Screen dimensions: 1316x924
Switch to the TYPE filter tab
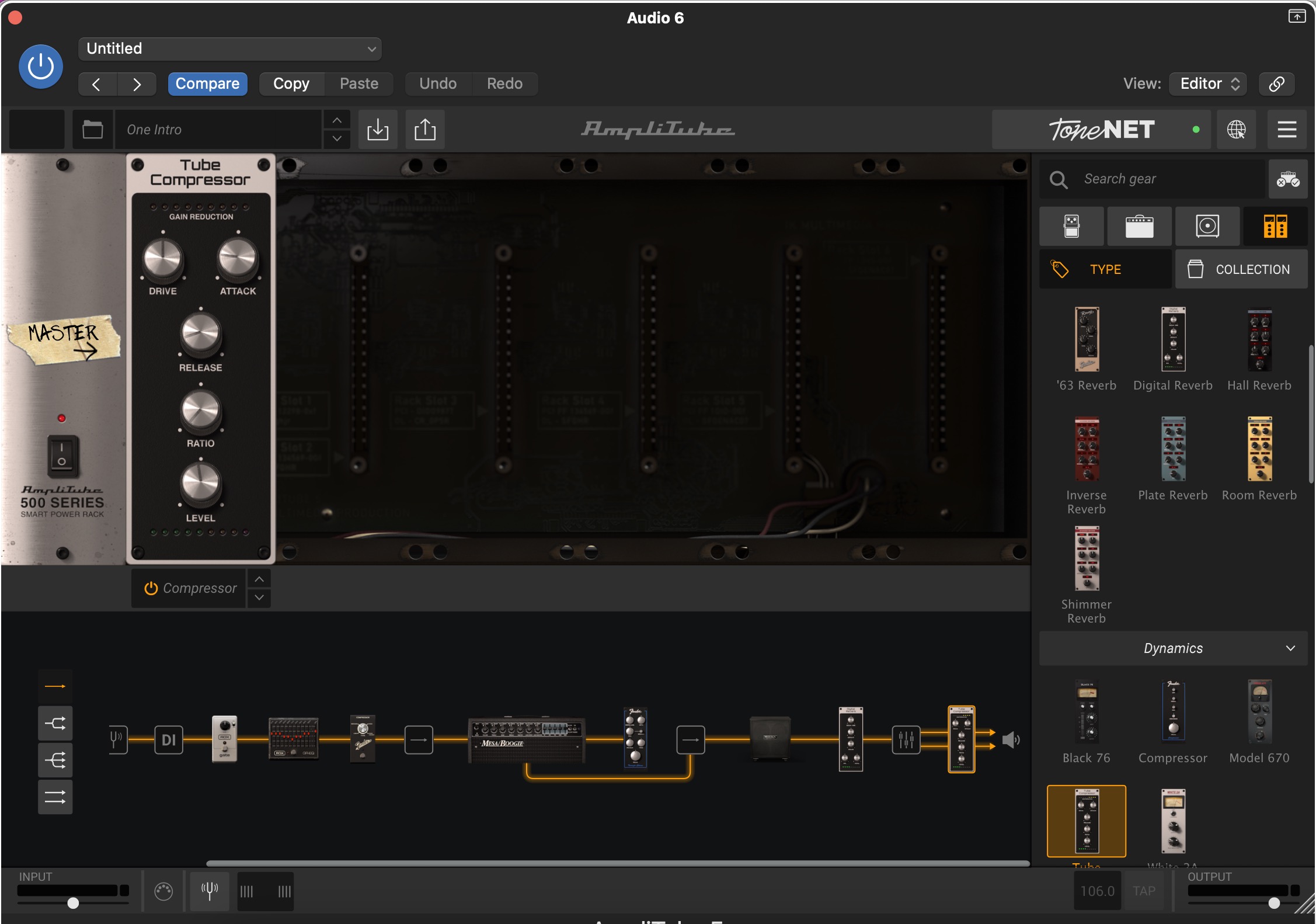[x=1105, y=269]
